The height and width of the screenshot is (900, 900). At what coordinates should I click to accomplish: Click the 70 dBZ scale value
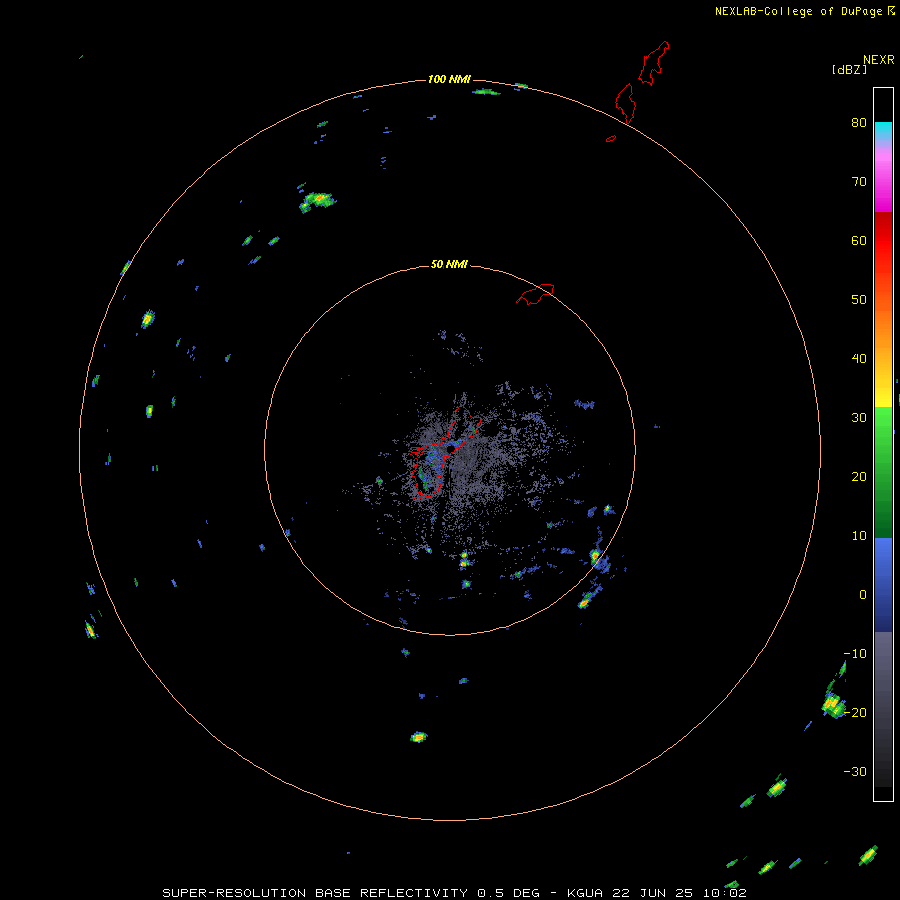pyautogui.click(x=859, y=181)
